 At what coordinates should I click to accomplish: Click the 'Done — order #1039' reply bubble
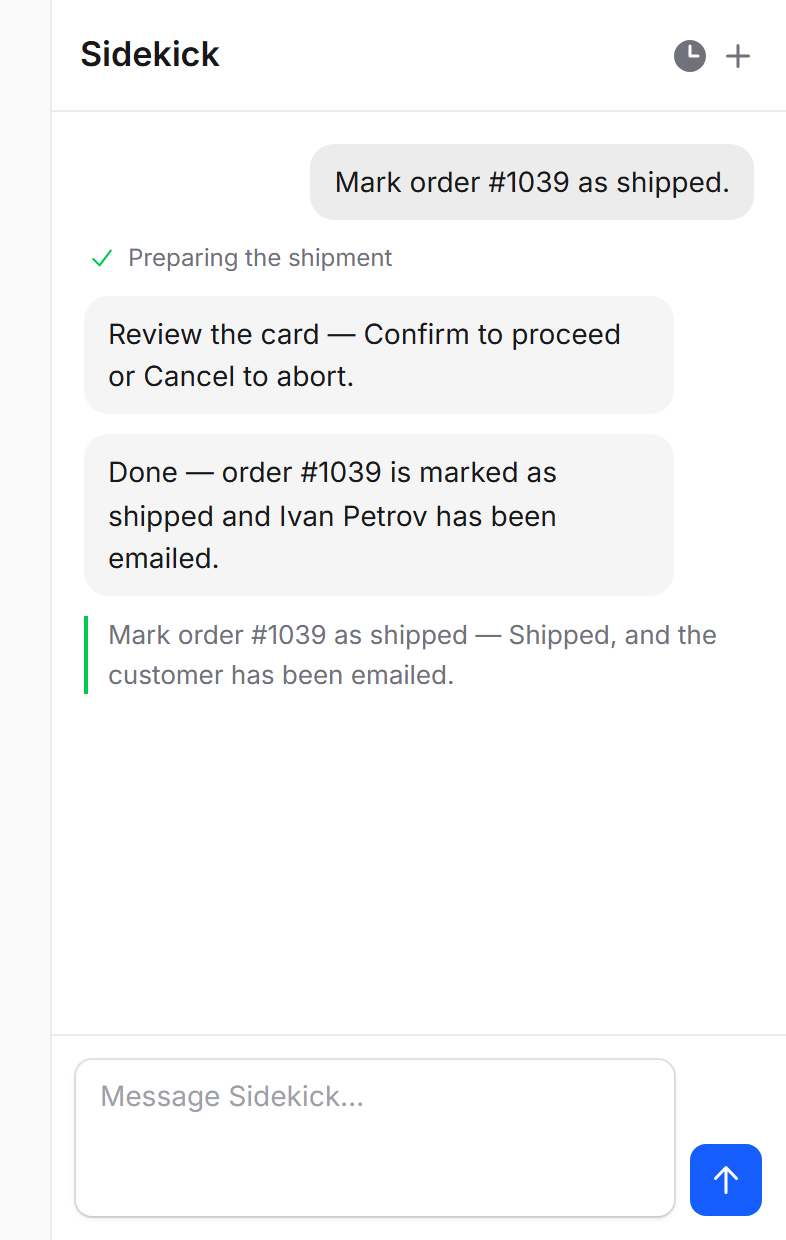coord(379,515)
